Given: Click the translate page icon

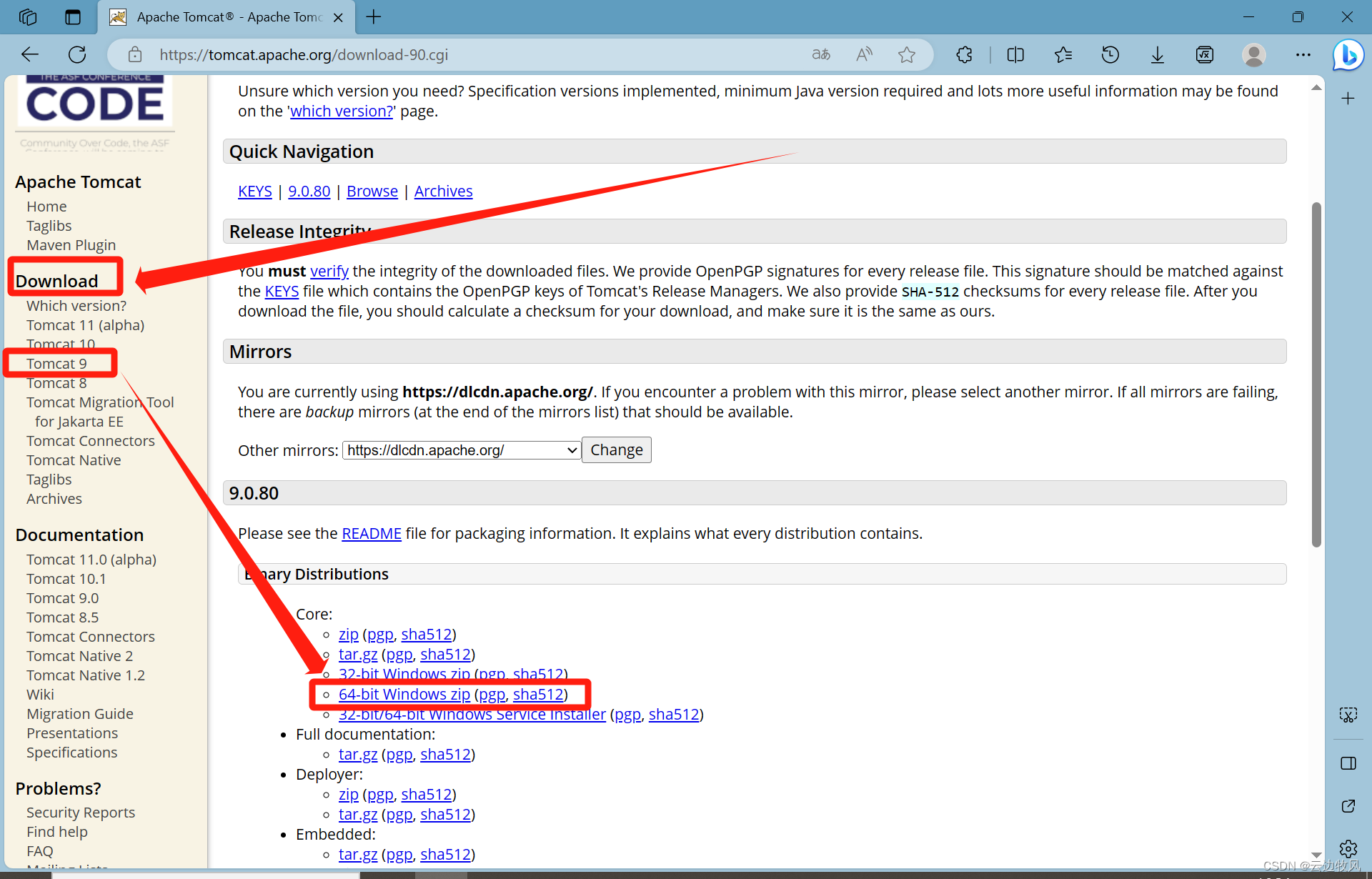Looking at the screenshot, I should click(821, 54).
